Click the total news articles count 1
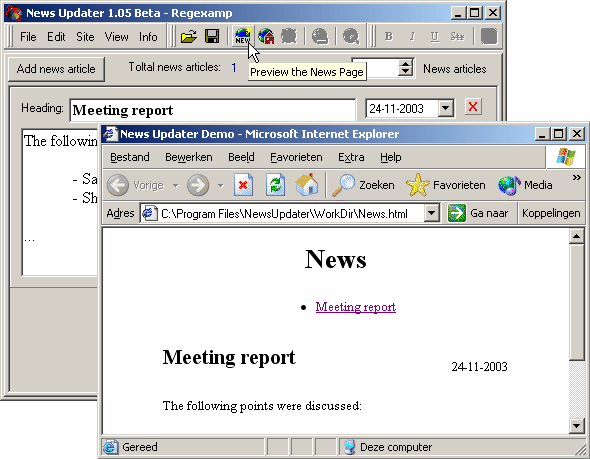This screenshot has width=590, height=459. pos(234,67)
